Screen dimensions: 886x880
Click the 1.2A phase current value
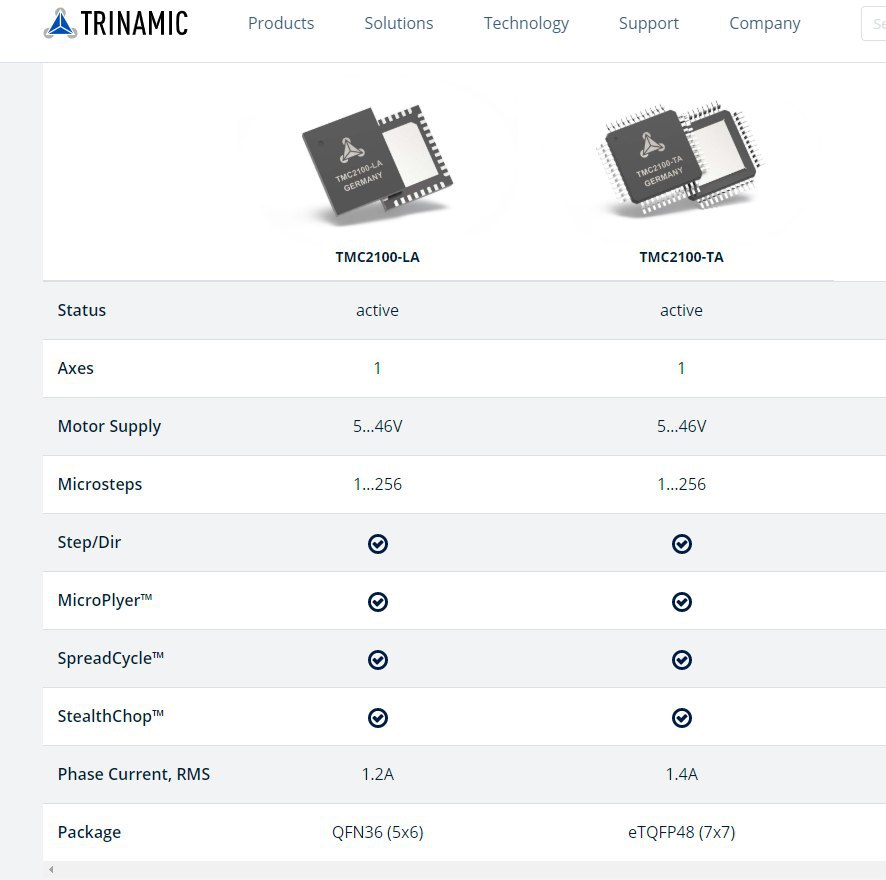tap(377, 774)
